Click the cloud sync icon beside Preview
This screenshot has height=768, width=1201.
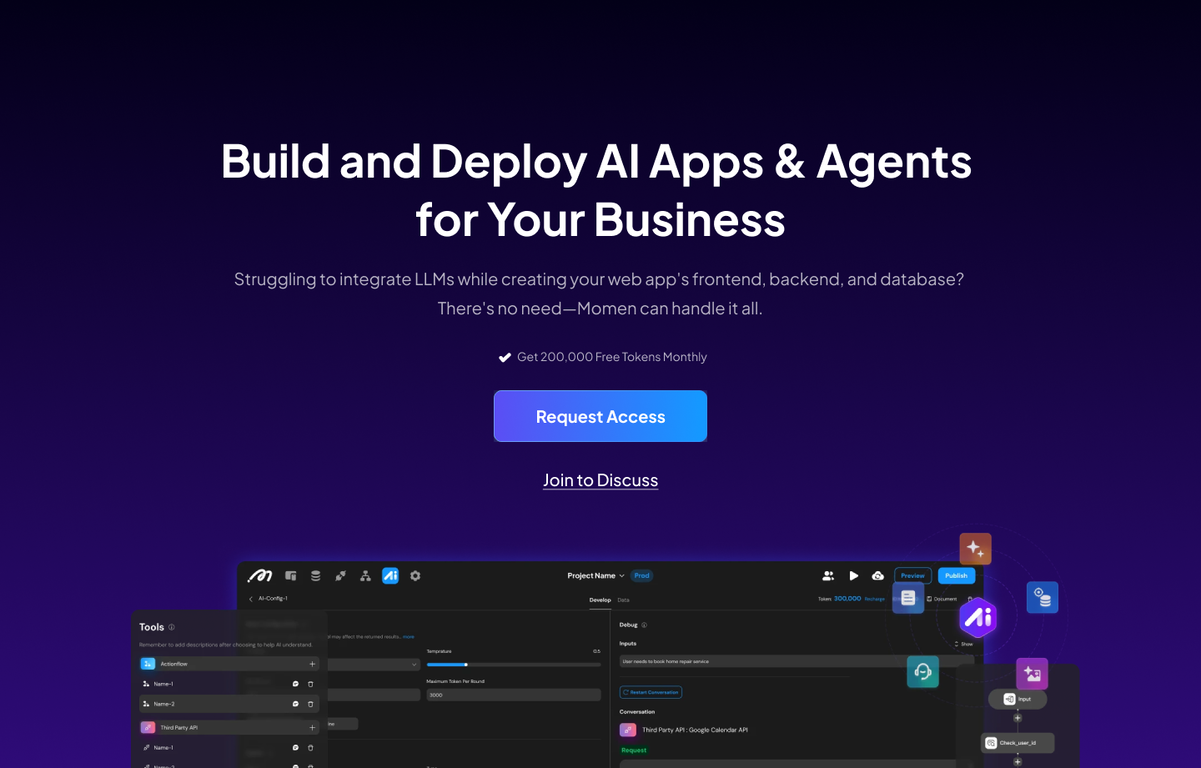[x=878, y=576]
